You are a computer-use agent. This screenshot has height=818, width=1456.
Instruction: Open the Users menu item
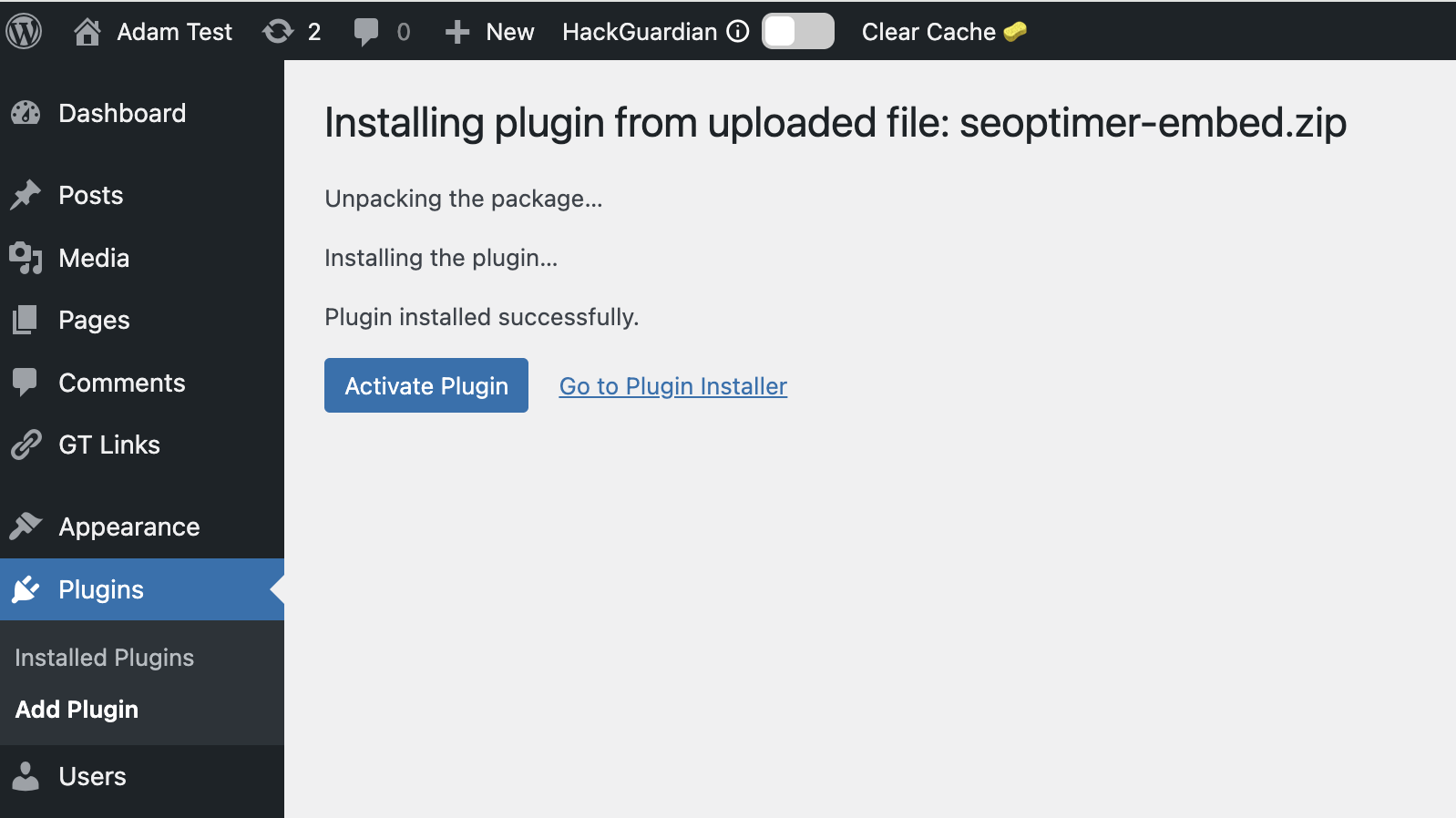coord(92,776)
